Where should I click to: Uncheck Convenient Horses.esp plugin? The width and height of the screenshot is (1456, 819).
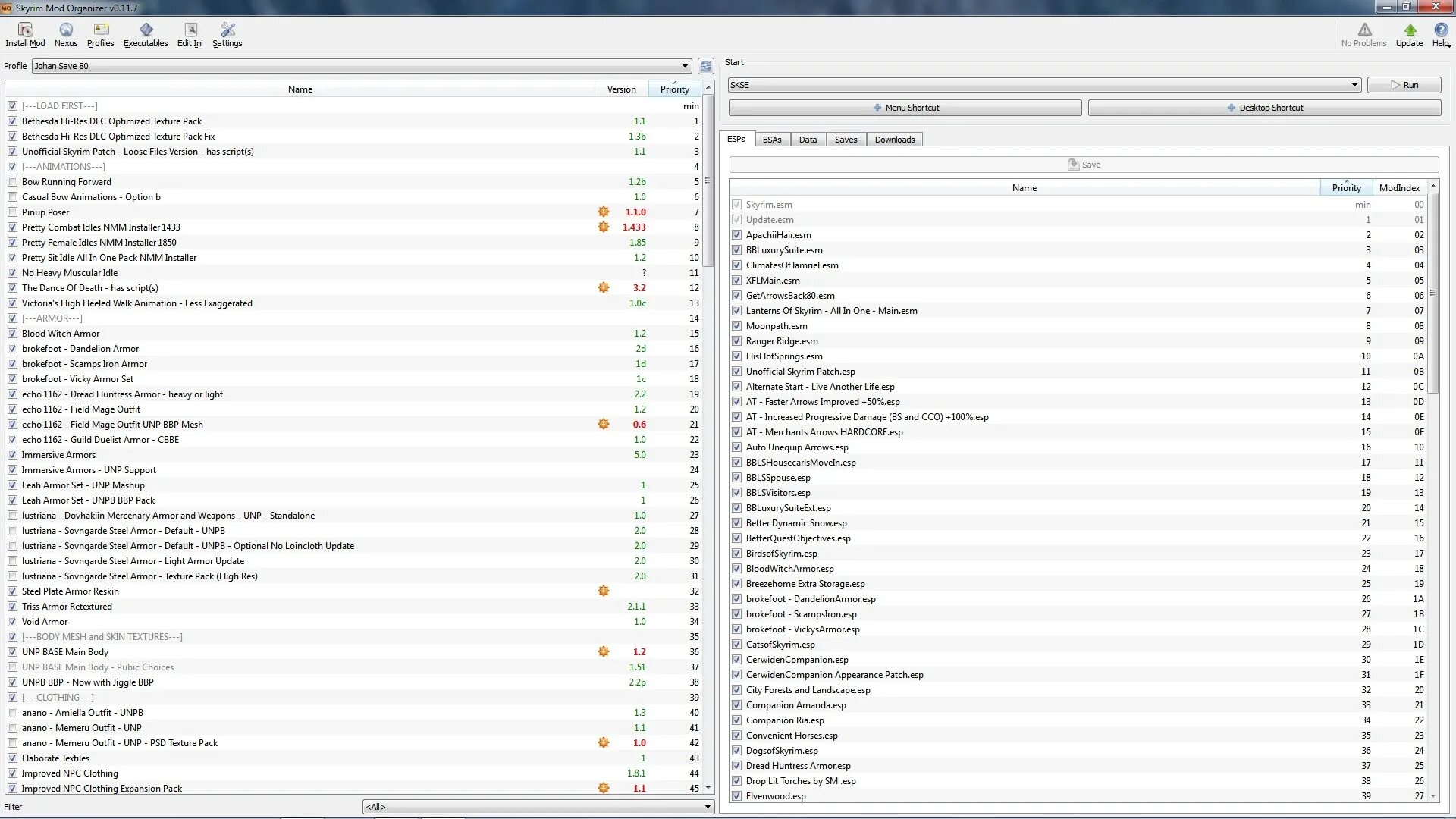[736, 736]
